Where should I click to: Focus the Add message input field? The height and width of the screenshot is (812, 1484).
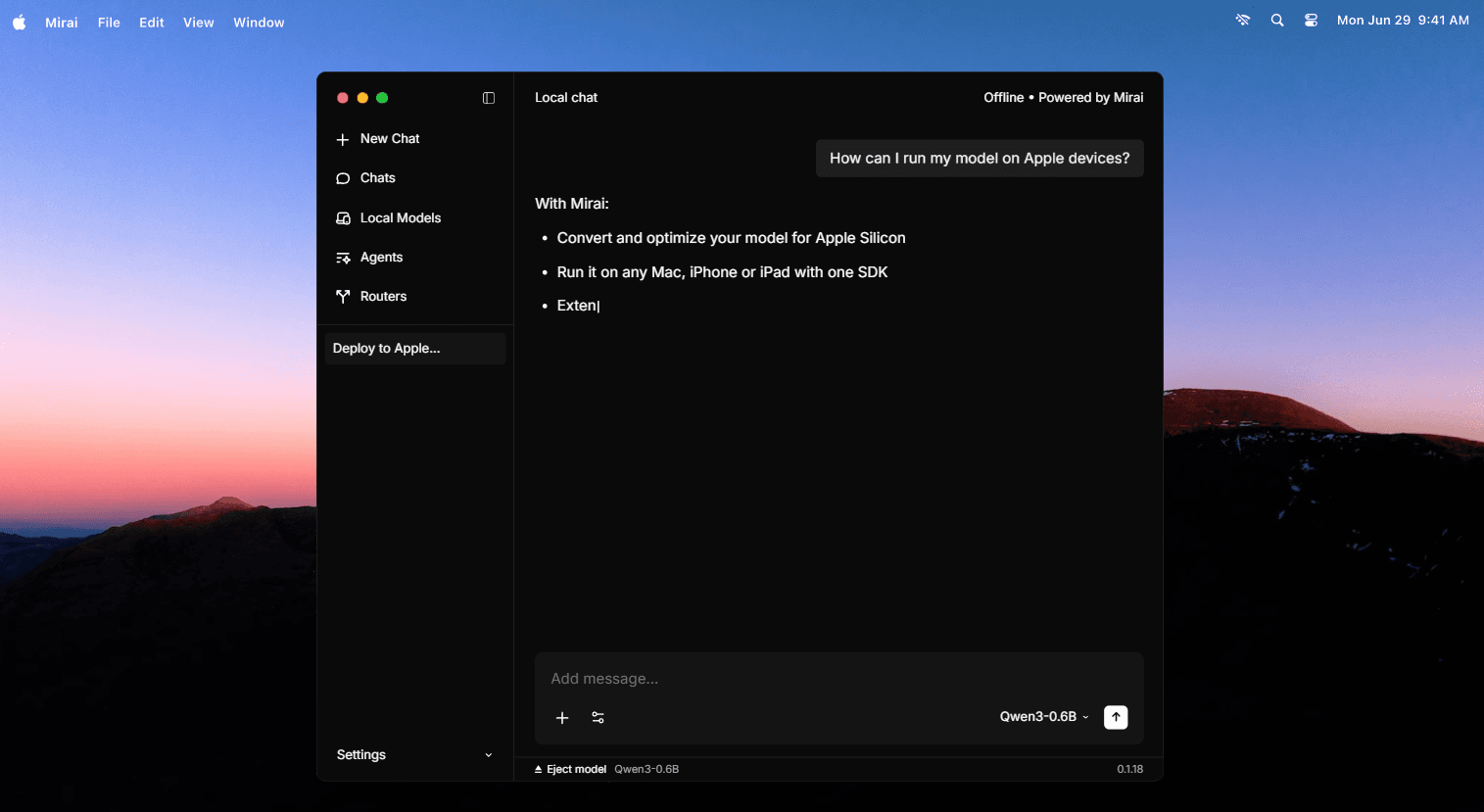click(x=838, y=679)
